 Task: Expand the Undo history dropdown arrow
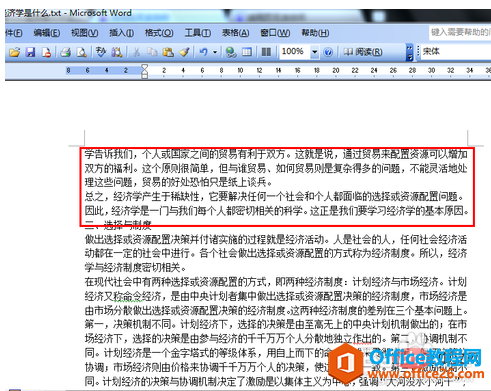(x=215, y=52)
